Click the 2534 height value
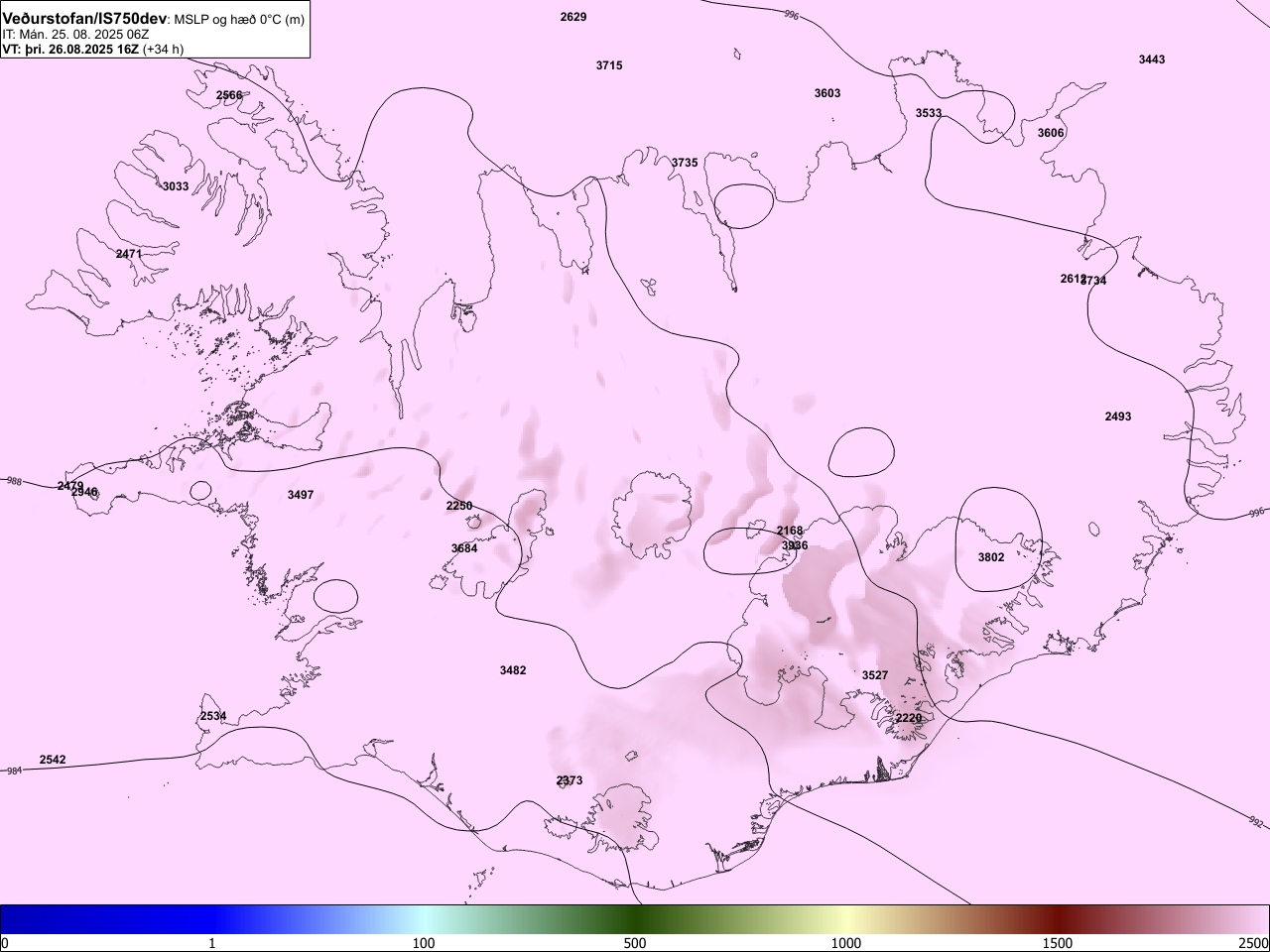Viewport: 1270px width, 952px height. point(213,716)
